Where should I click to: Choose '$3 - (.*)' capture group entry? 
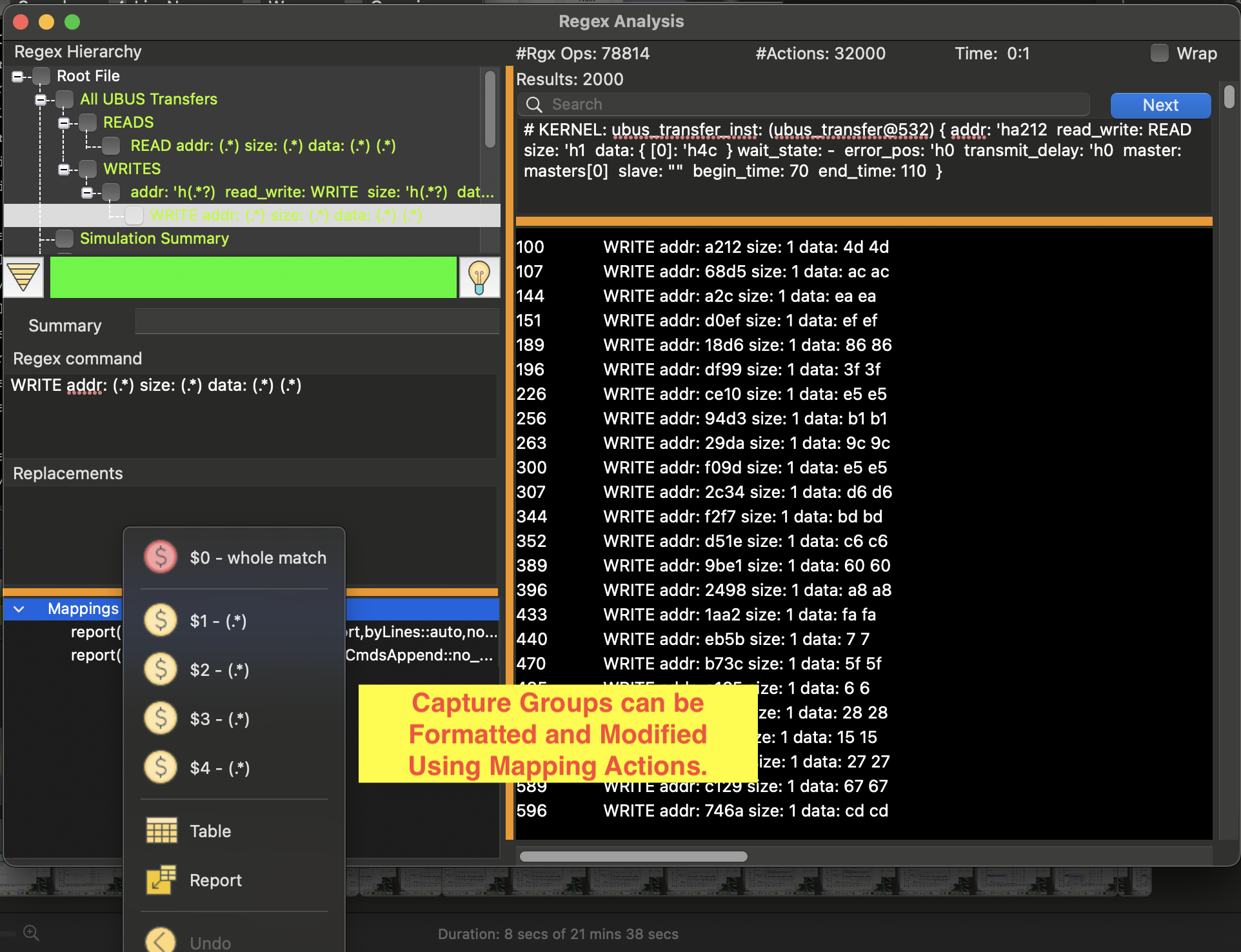[x=235, y=719]
